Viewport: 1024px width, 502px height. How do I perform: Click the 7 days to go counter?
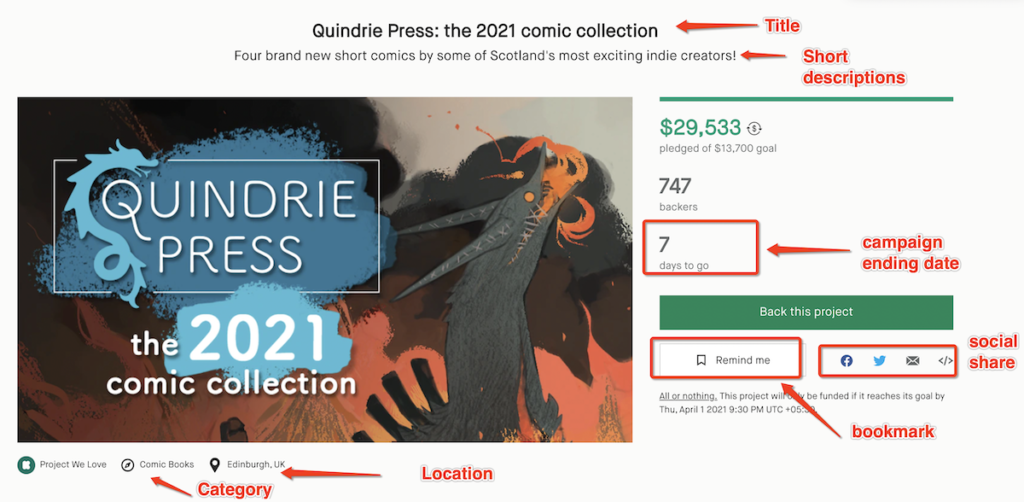[x=664, y=244]
